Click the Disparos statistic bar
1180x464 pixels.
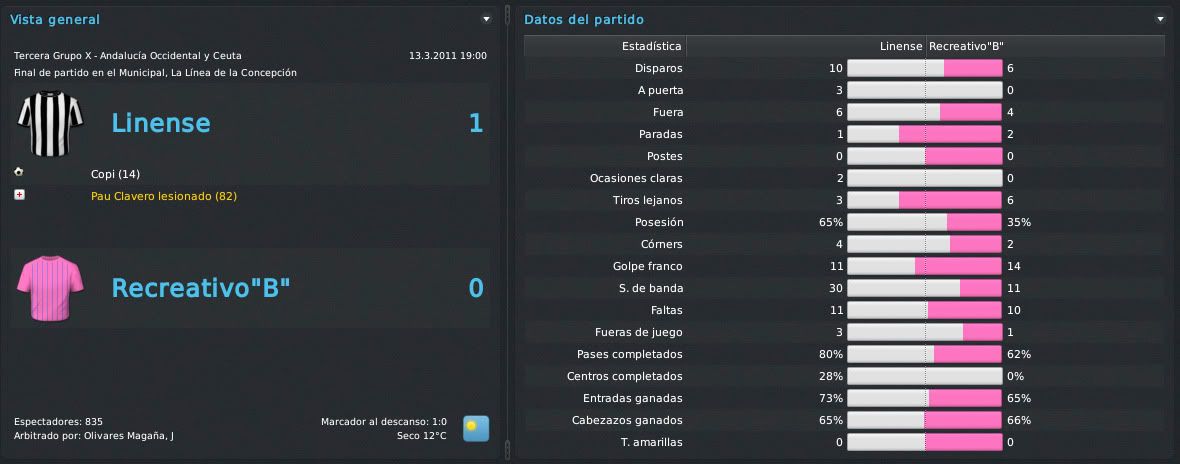coord(925,68)
